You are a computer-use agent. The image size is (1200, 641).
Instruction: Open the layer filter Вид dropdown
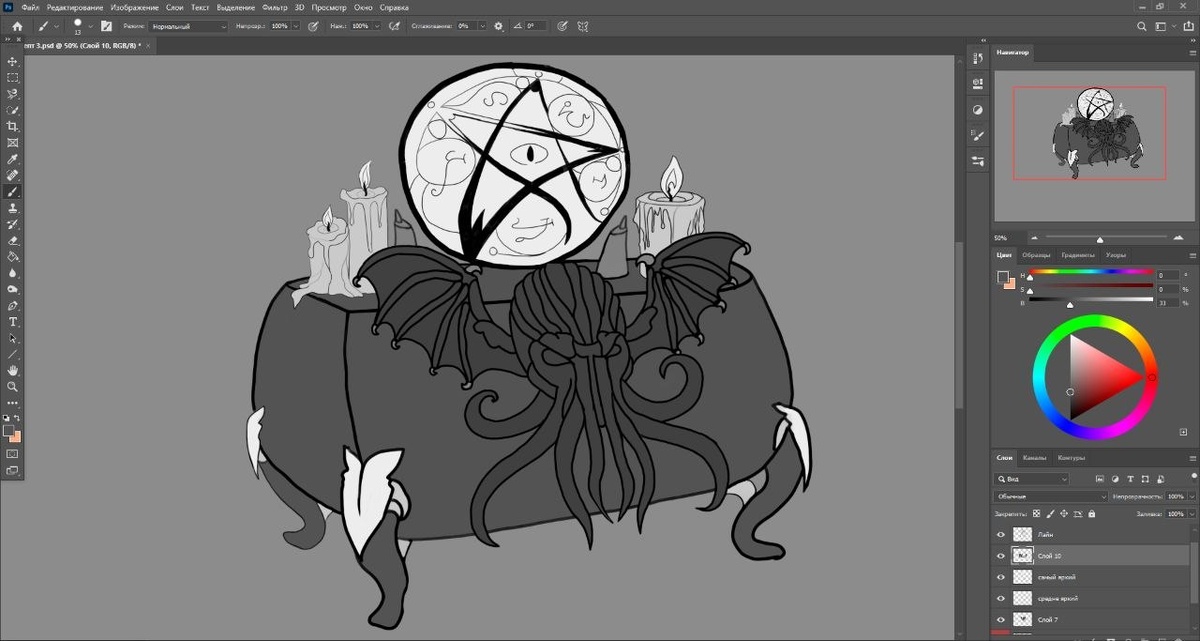click(x=1032, y=479)
